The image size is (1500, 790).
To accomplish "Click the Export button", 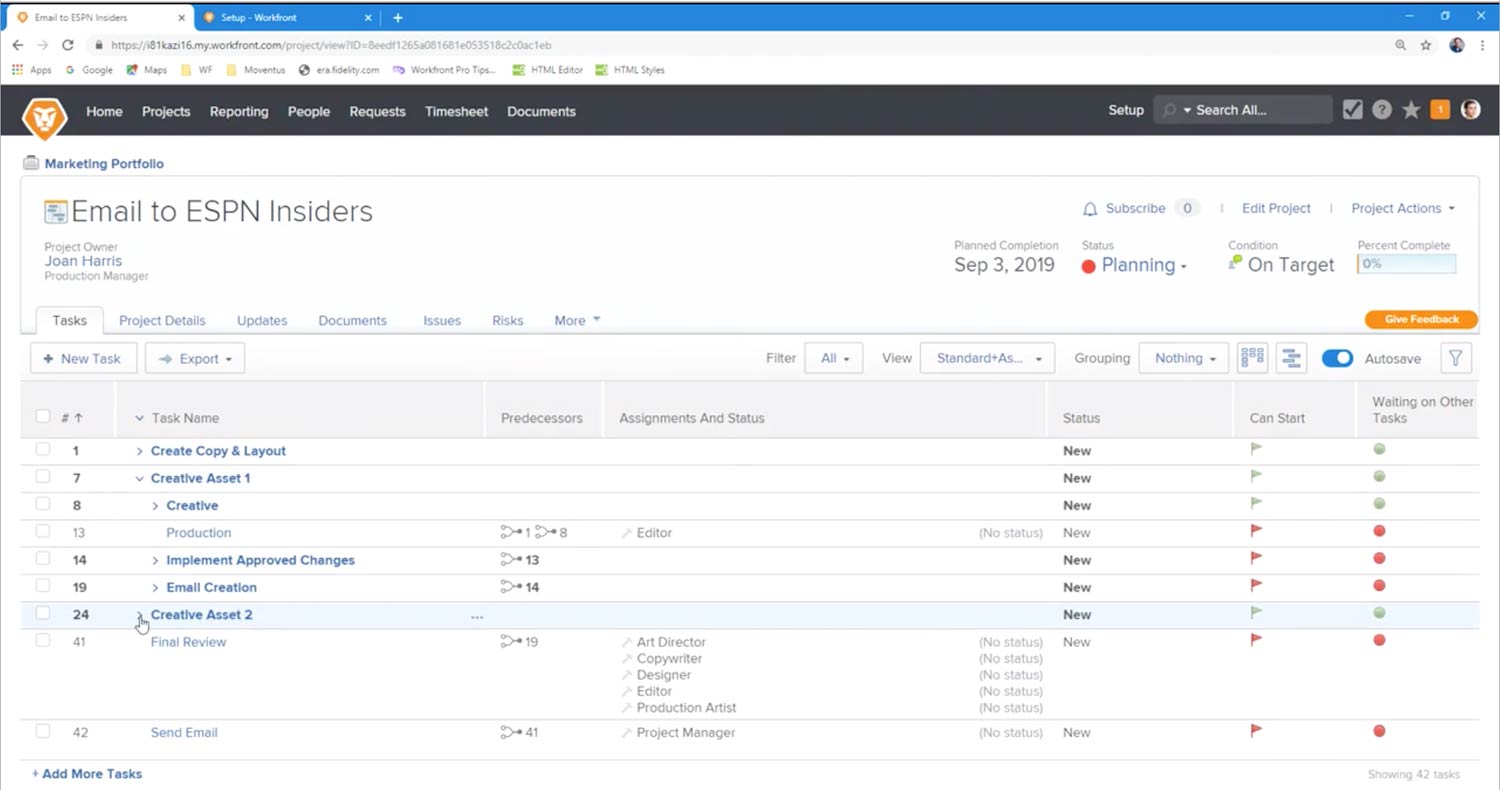I will click(195, 358).
